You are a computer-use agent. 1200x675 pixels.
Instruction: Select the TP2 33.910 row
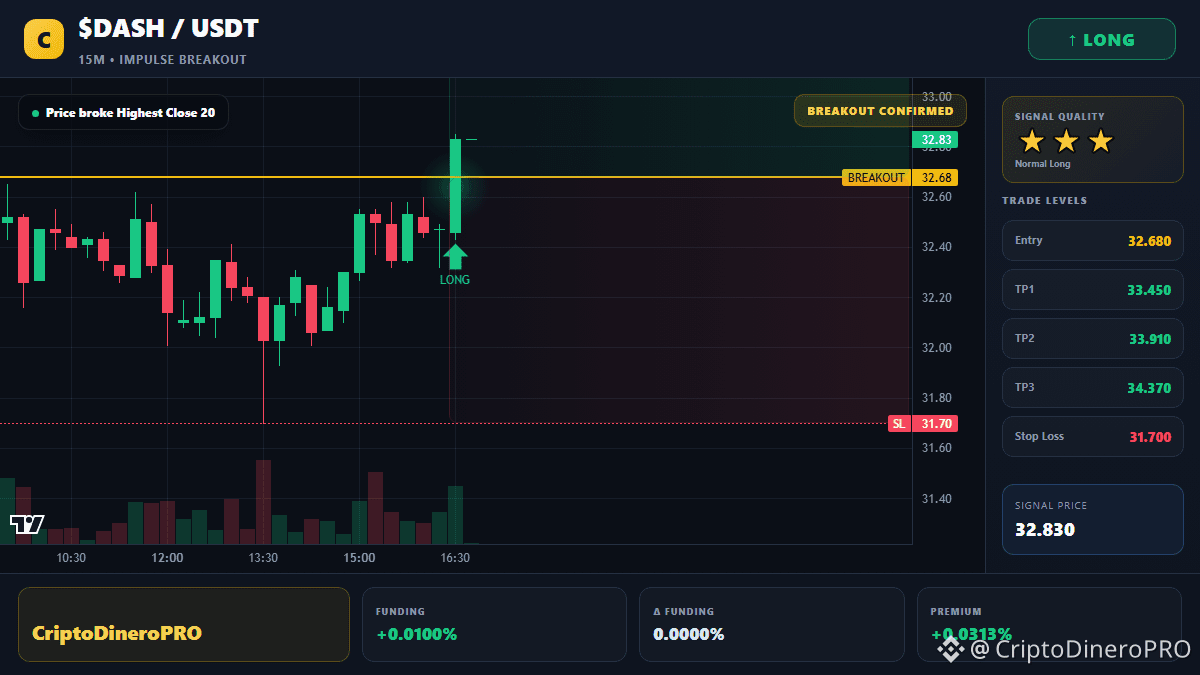[1092, 338]
